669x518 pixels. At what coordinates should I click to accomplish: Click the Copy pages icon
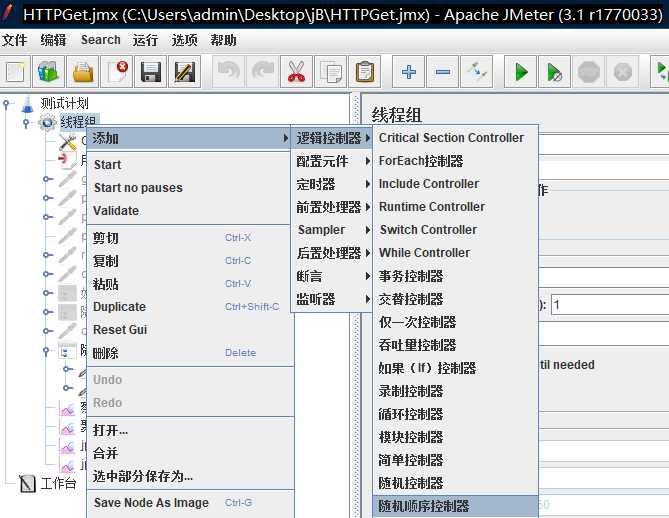pos(330,72)
